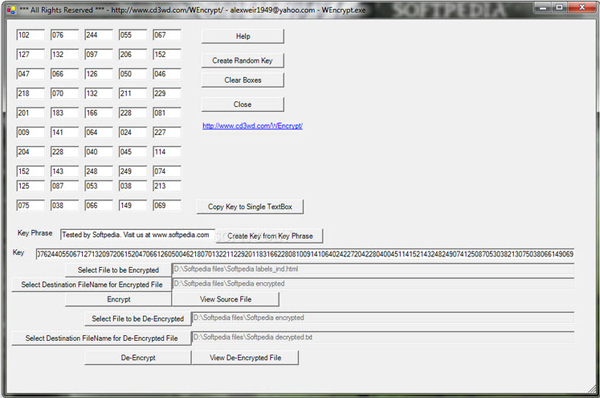Click the long Key text box
This screenshot has height=398, width=600.
(x=305, y=254)
